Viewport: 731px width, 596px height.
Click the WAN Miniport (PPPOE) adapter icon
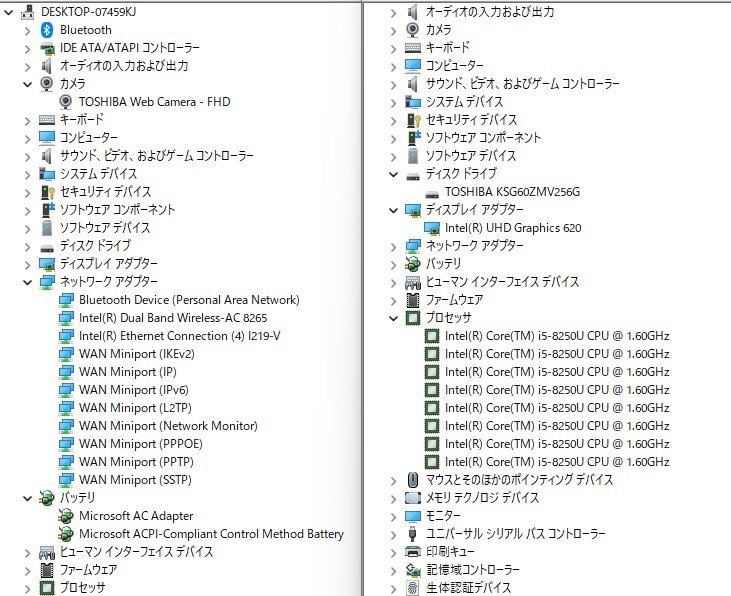point(66,444)
